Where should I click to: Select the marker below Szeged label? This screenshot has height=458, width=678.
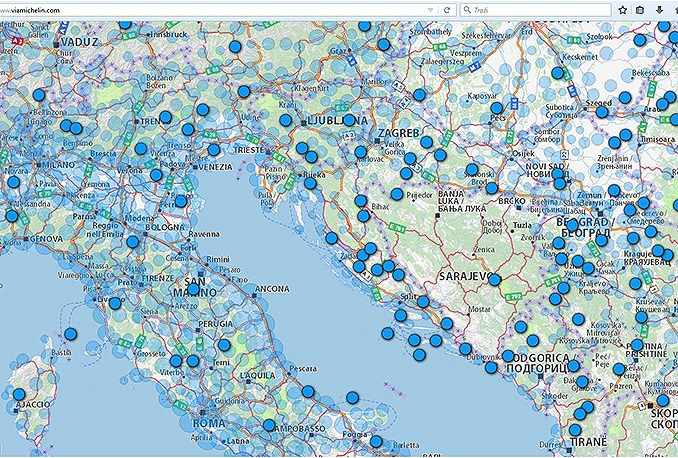pyautogui.click(x=601, y=112)
